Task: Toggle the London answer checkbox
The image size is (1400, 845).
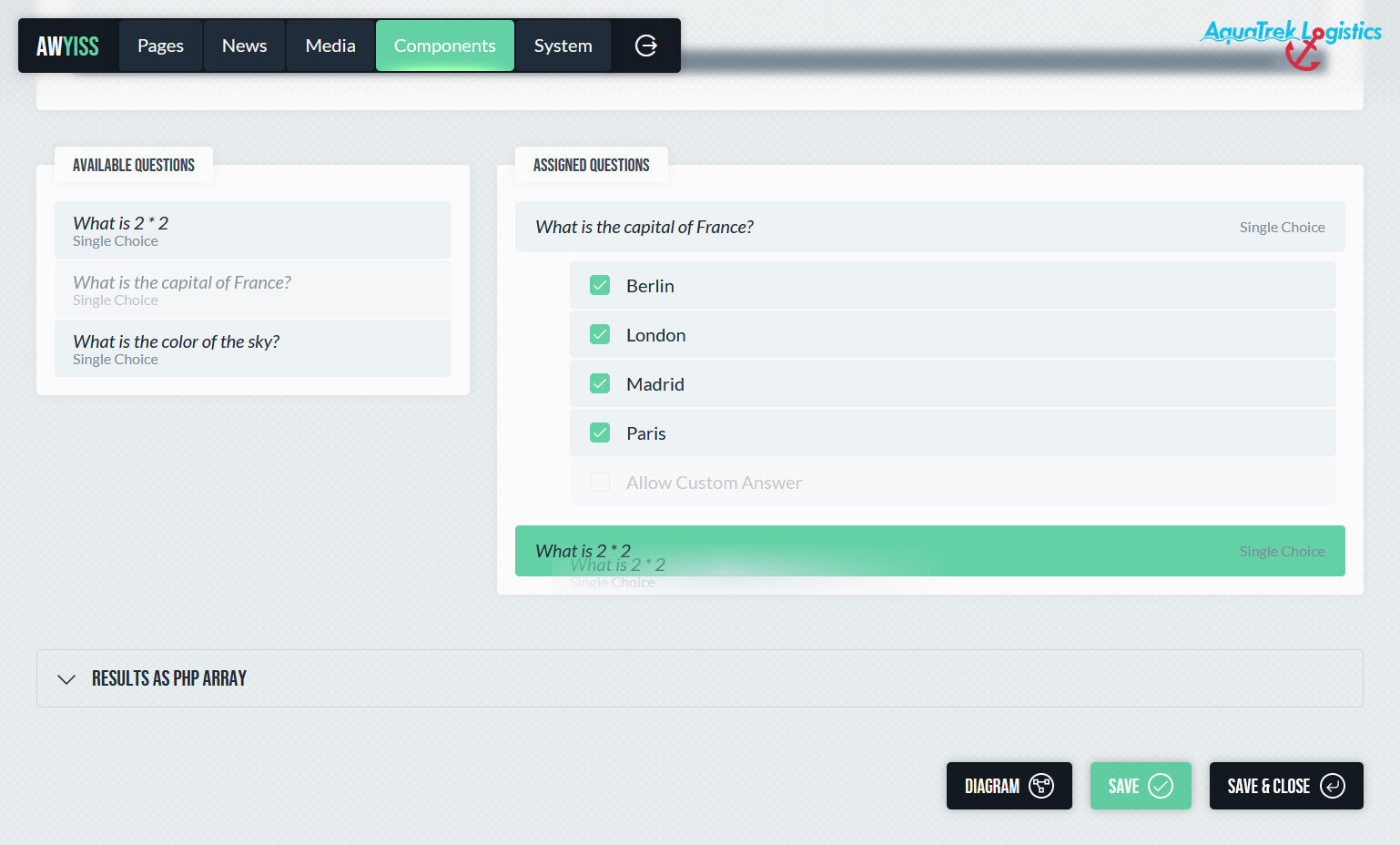Action: (600, 335)
